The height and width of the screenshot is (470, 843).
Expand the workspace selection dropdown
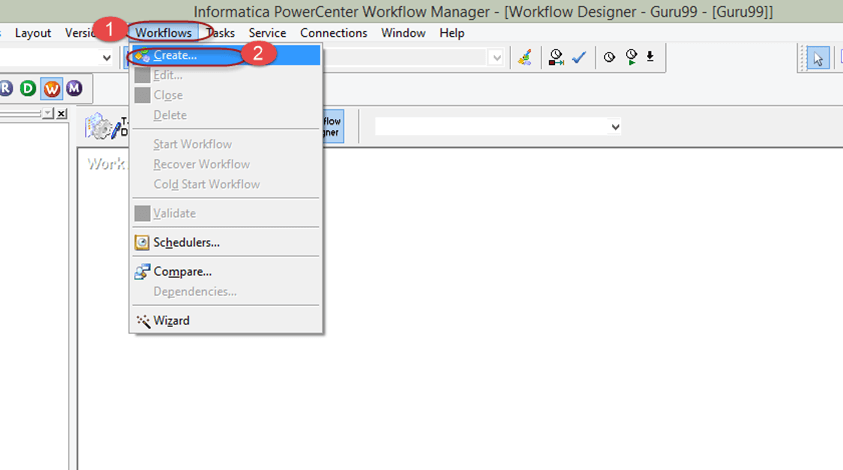(x=615, y=127)
